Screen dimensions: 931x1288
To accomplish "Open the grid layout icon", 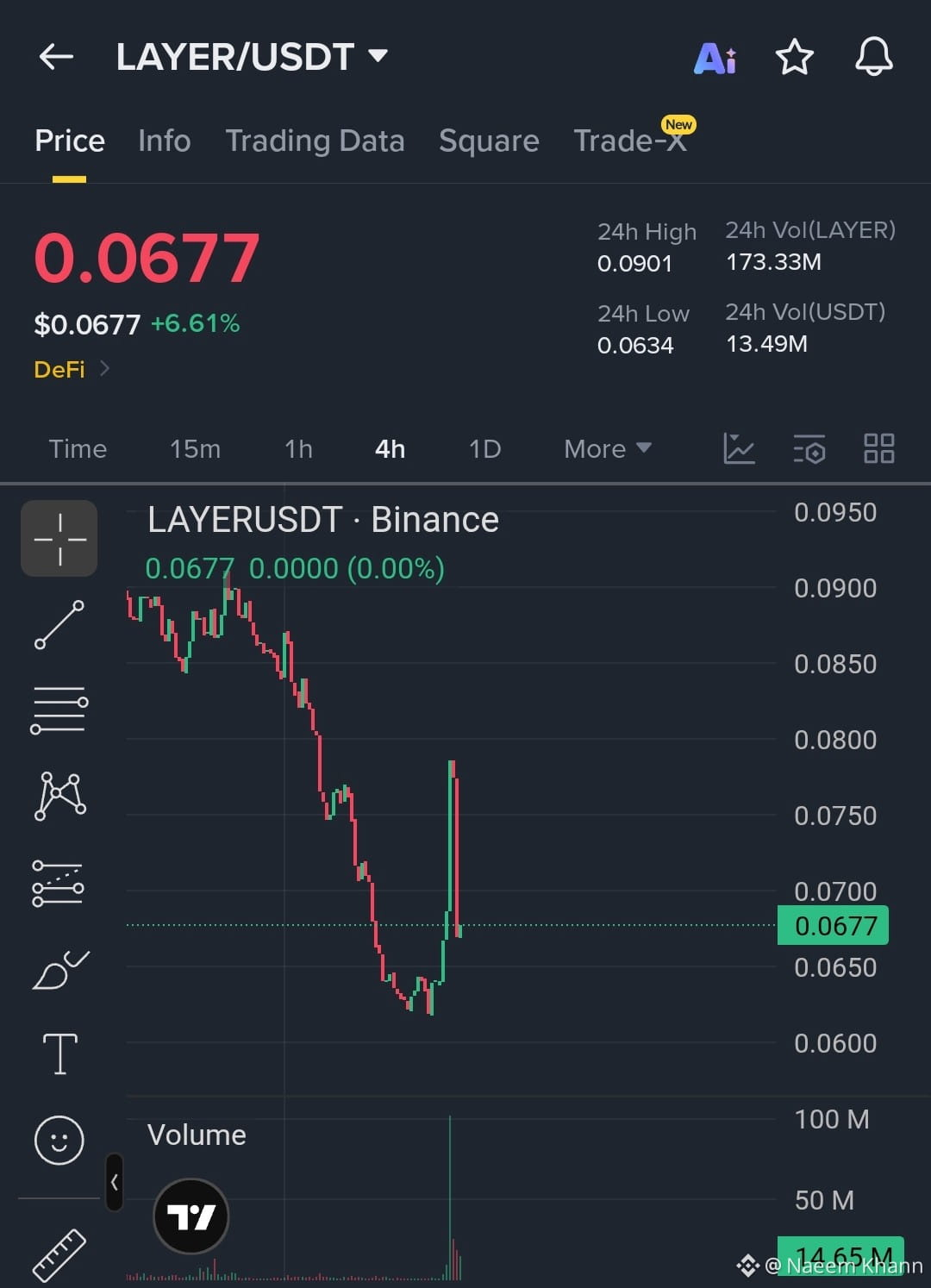I will click(879, 448).
